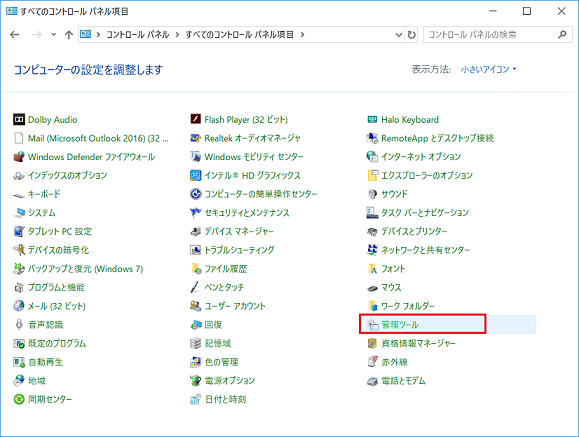Click the トラブルシューティング icon
This screenshot has width=579, height=437.
click(x=195, y=250)
